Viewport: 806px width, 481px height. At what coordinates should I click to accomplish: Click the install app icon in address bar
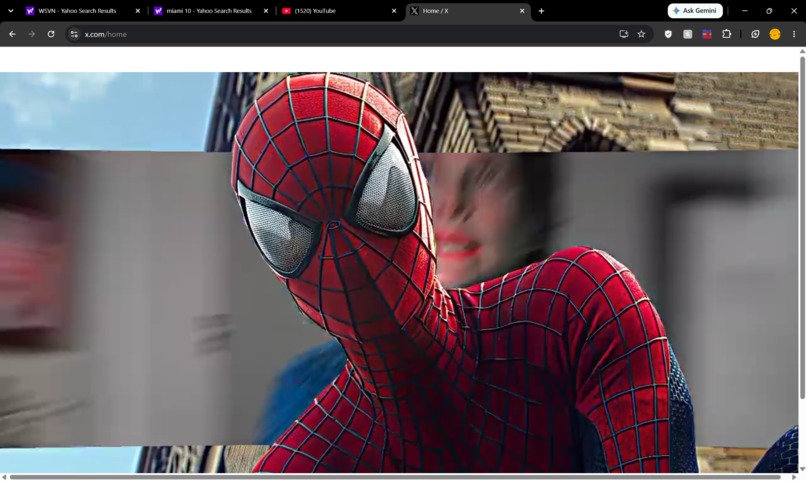(x=624, y=34)
